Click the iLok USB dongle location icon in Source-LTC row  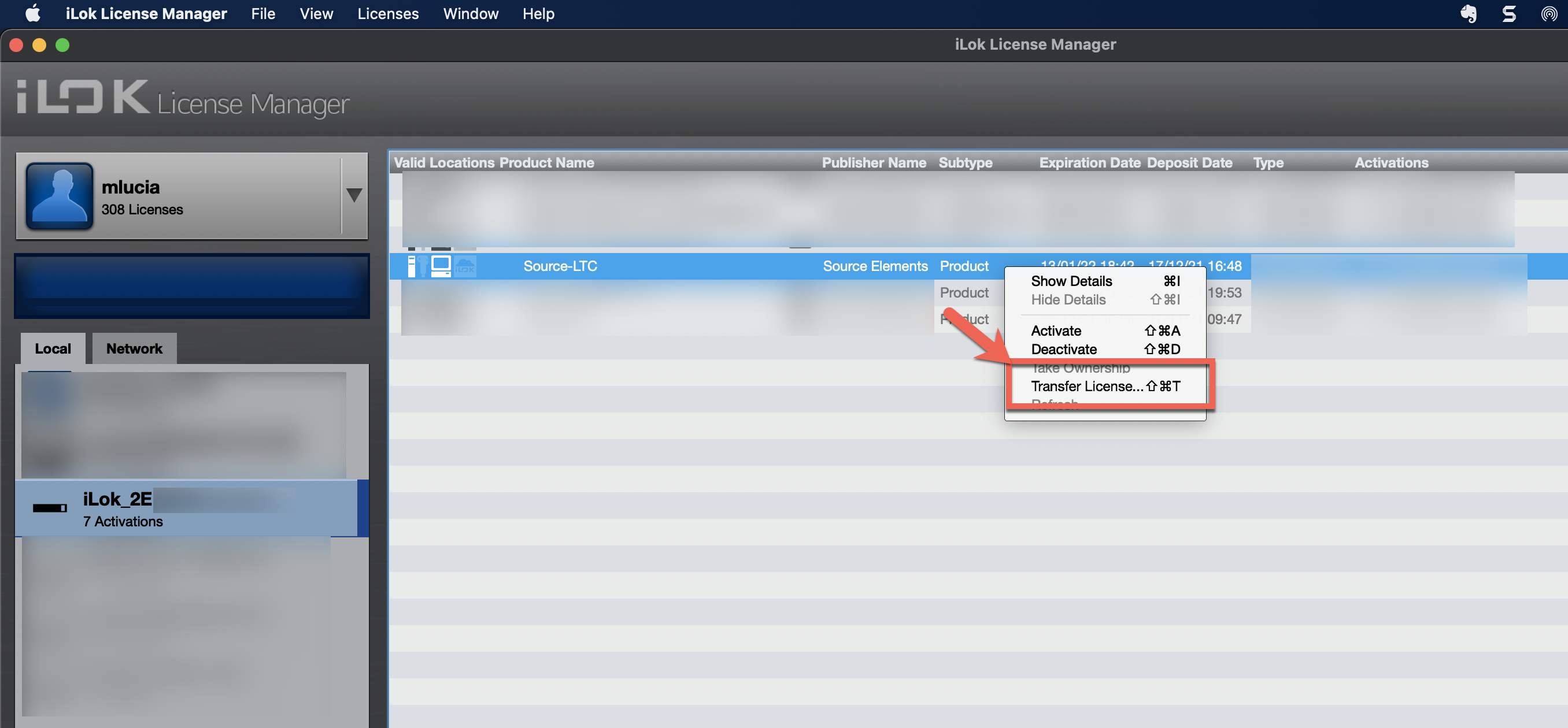coord(412,266)
